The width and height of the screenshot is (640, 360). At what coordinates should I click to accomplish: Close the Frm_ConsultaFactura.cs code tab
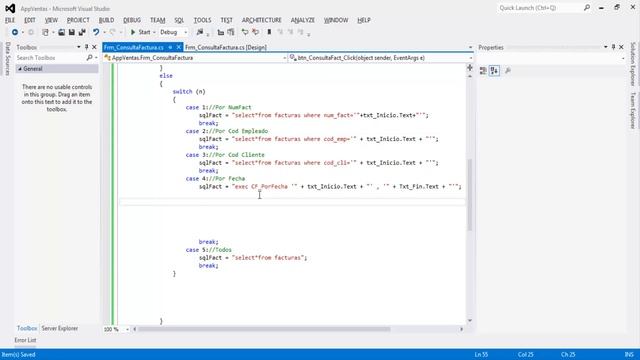click(178, 47)
